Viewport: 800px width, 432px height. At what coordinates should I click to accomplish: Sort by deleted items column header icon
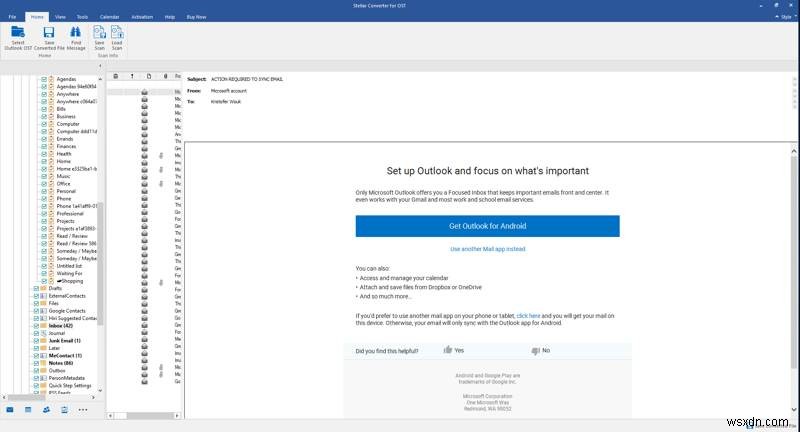point(116,76)
